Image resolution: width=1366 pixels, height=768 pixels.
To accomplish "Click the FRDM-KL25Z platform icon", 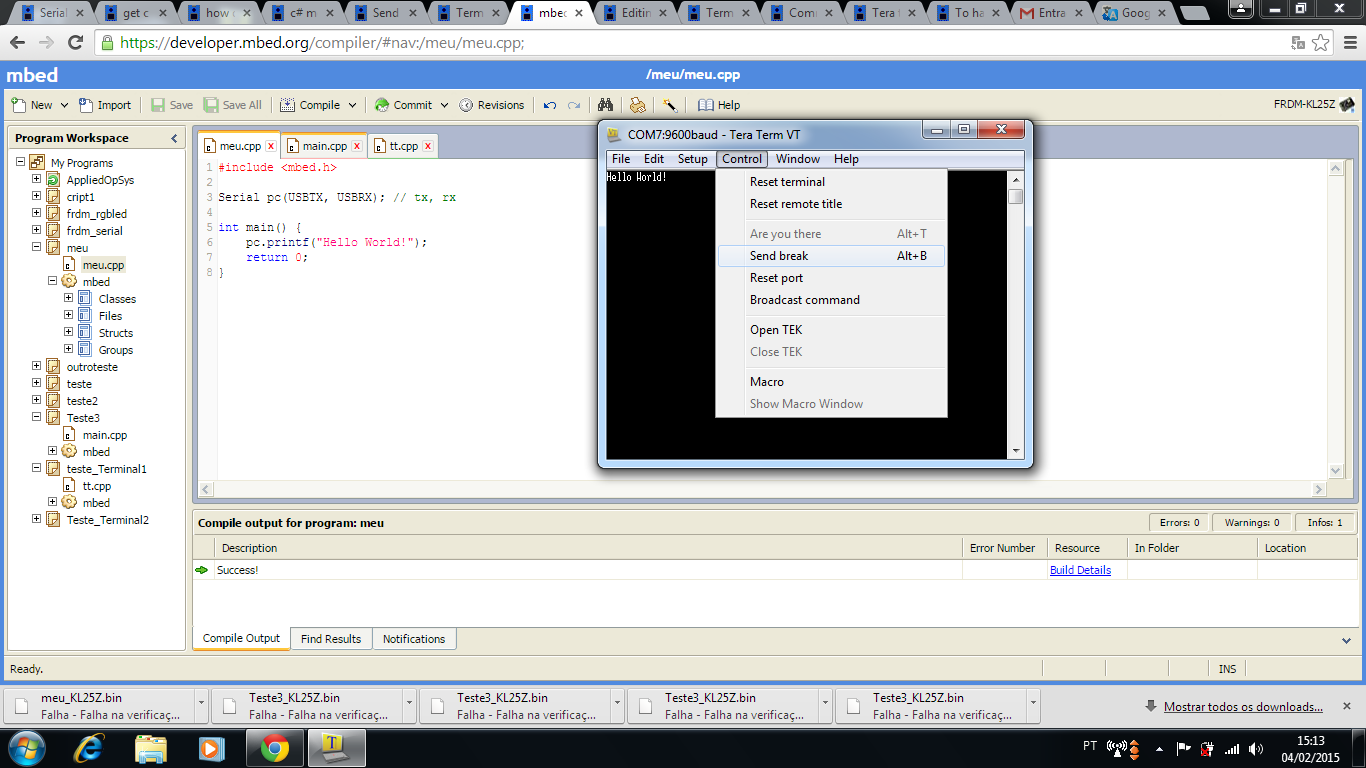I will pyautogui.click(x=1347, y=104).
